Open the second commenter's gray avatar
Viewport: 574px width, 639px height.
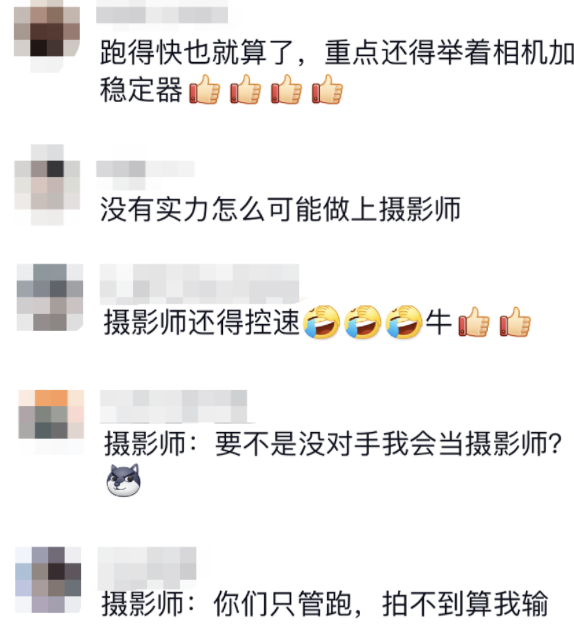pyautogui.click(x=47, y=185)
